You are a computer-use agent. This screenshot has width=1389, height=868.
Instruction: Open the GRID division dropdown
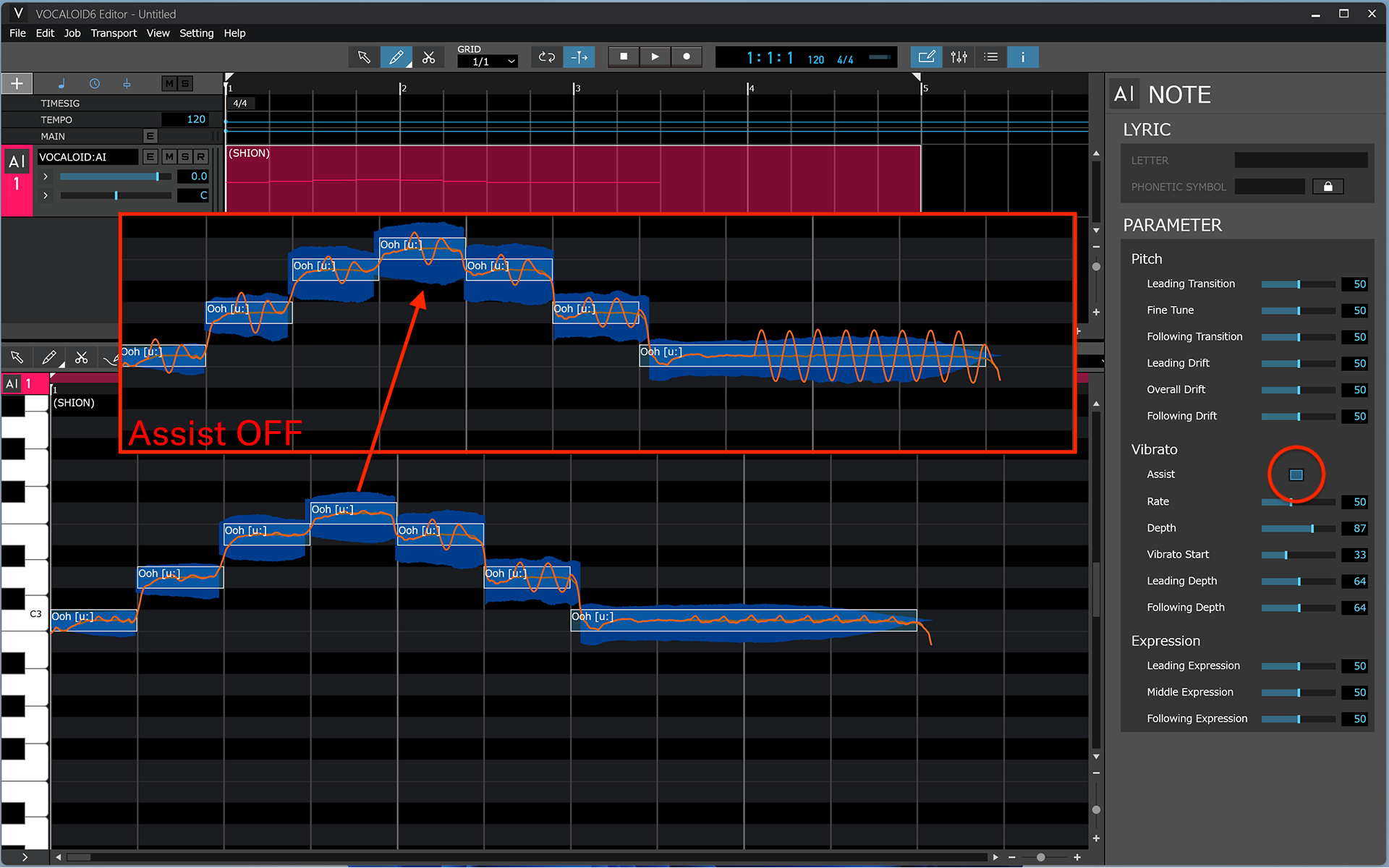[x=487, y=61]
